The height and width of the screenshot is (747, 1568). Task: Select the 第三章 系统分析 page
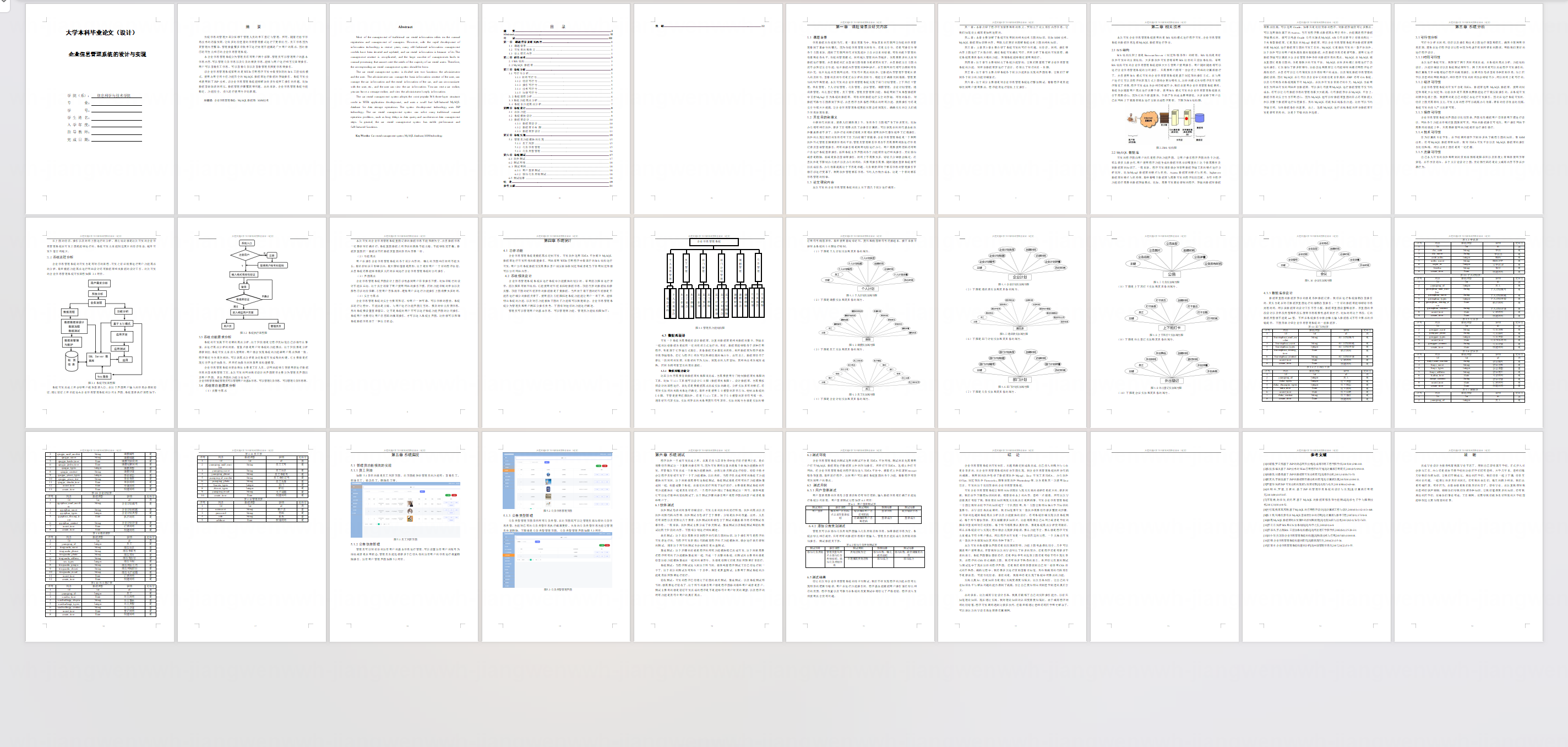[1469, 109]
